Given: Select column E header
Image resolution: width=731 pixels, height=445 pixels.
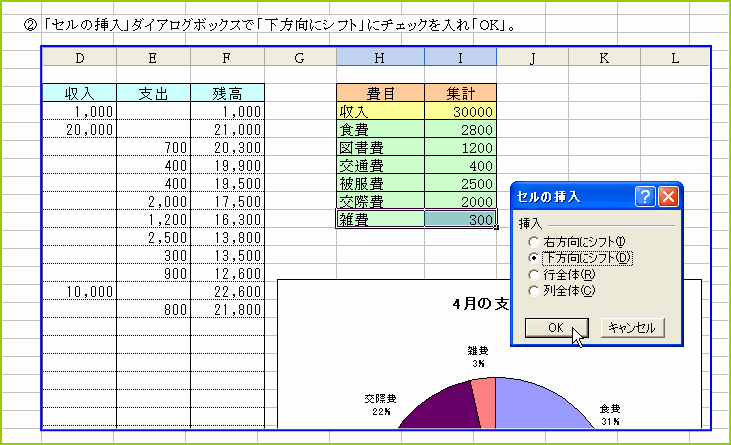Looking at the screenshot, I should (x=153, y=58).
